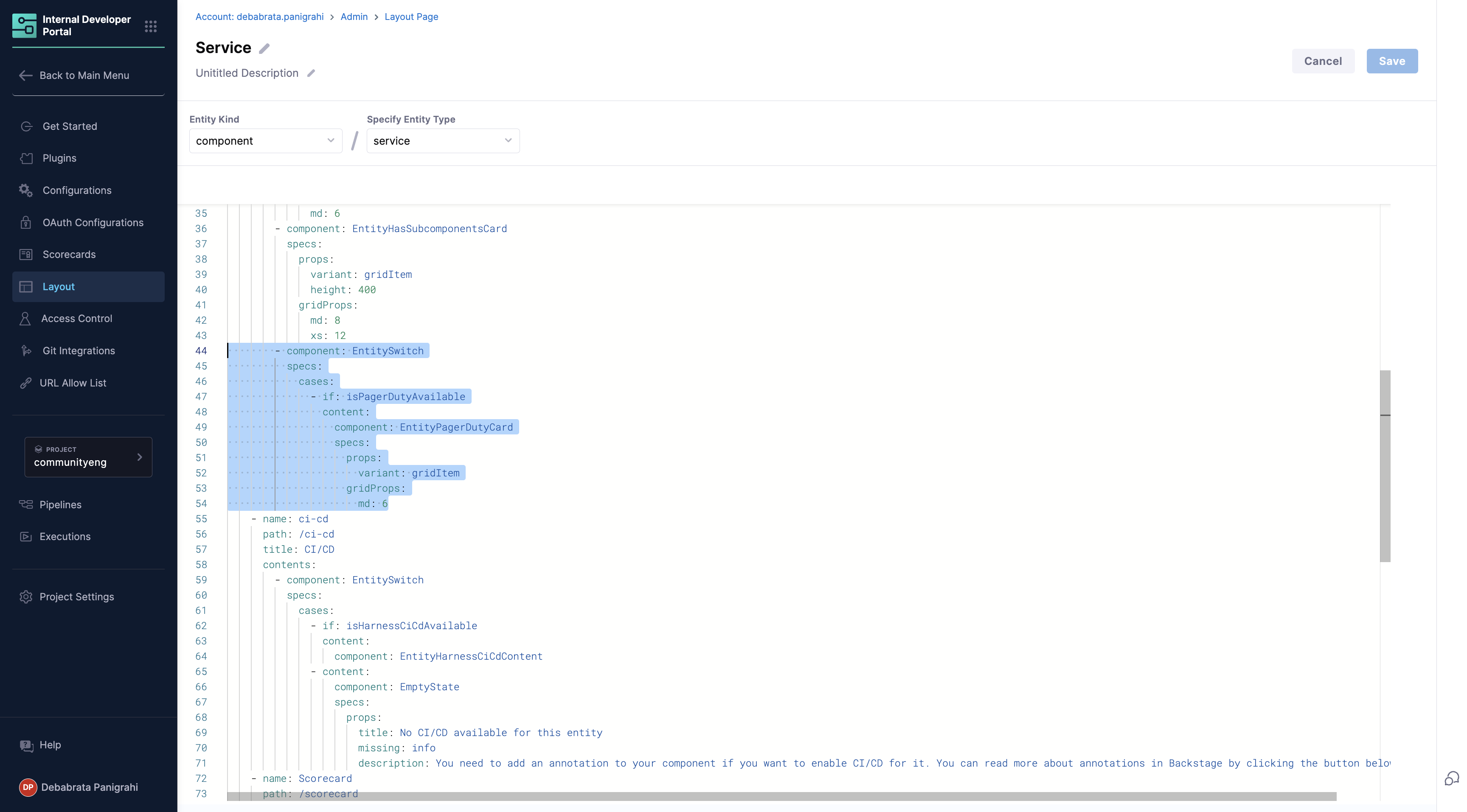
Task: Click the pencil icon next to Service title
Action: (x=264, y=49)
